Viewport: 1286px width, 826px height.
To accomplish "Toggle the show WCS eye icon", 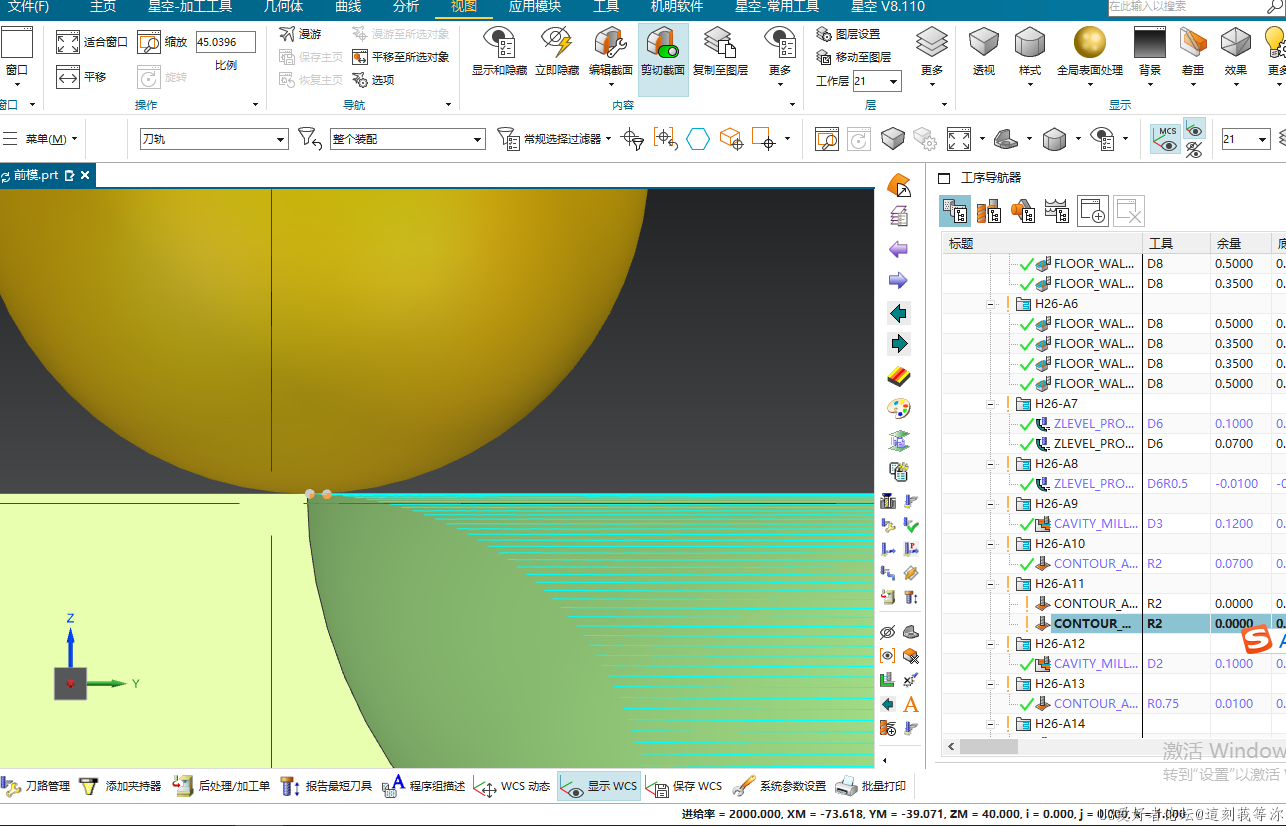I will (1194, 129).
